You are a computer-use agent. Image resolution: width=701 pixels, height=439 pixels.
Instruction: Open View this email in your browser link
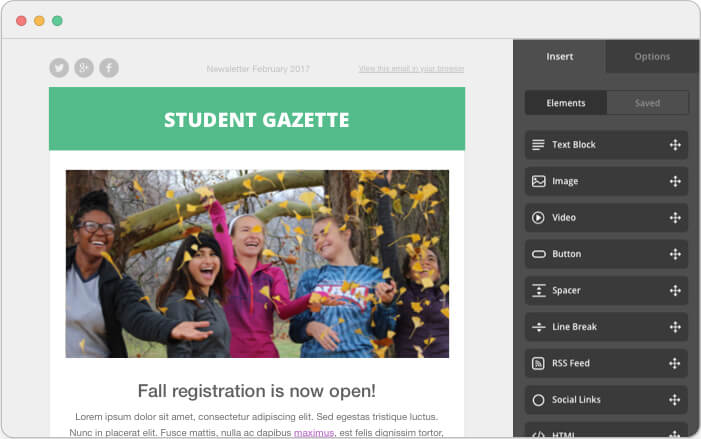411,69
